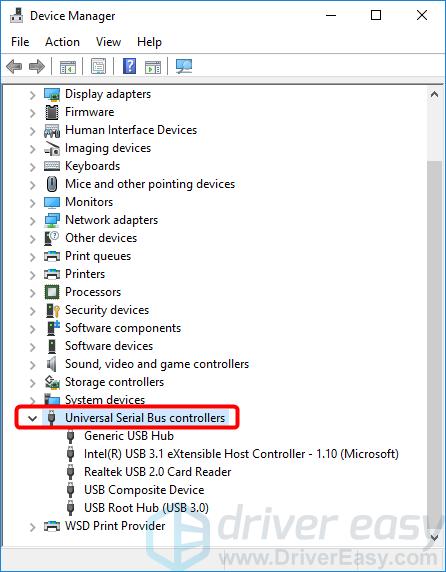The height and width of the screenshot is (572, 446).
Task: Click the Processors chip icon
Action: (52, 292)
